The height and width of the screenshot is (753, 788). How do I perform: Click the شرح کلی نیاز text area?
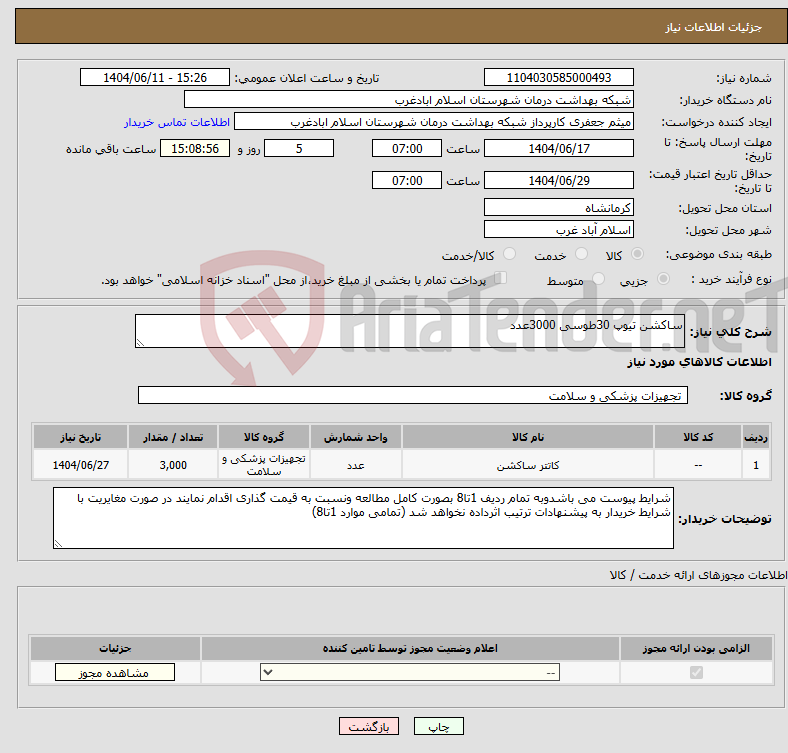tap(410, 331)
